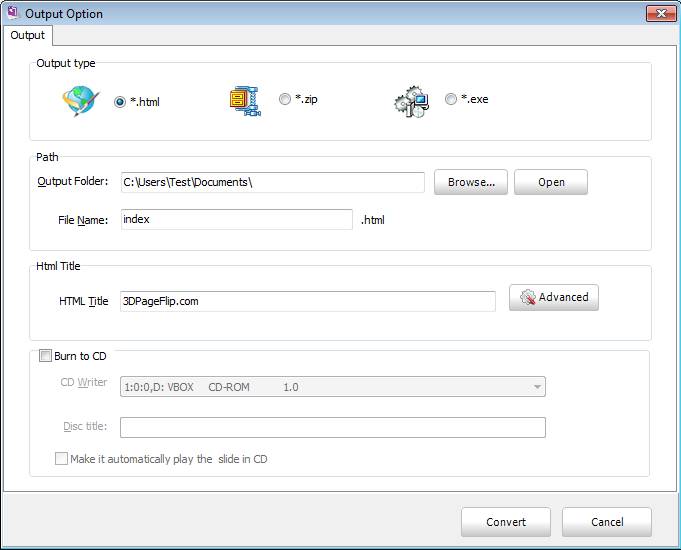The height and width of the screenshot is (550, 681).
Task: Close the Output Option window
Action: click(661, 13)
